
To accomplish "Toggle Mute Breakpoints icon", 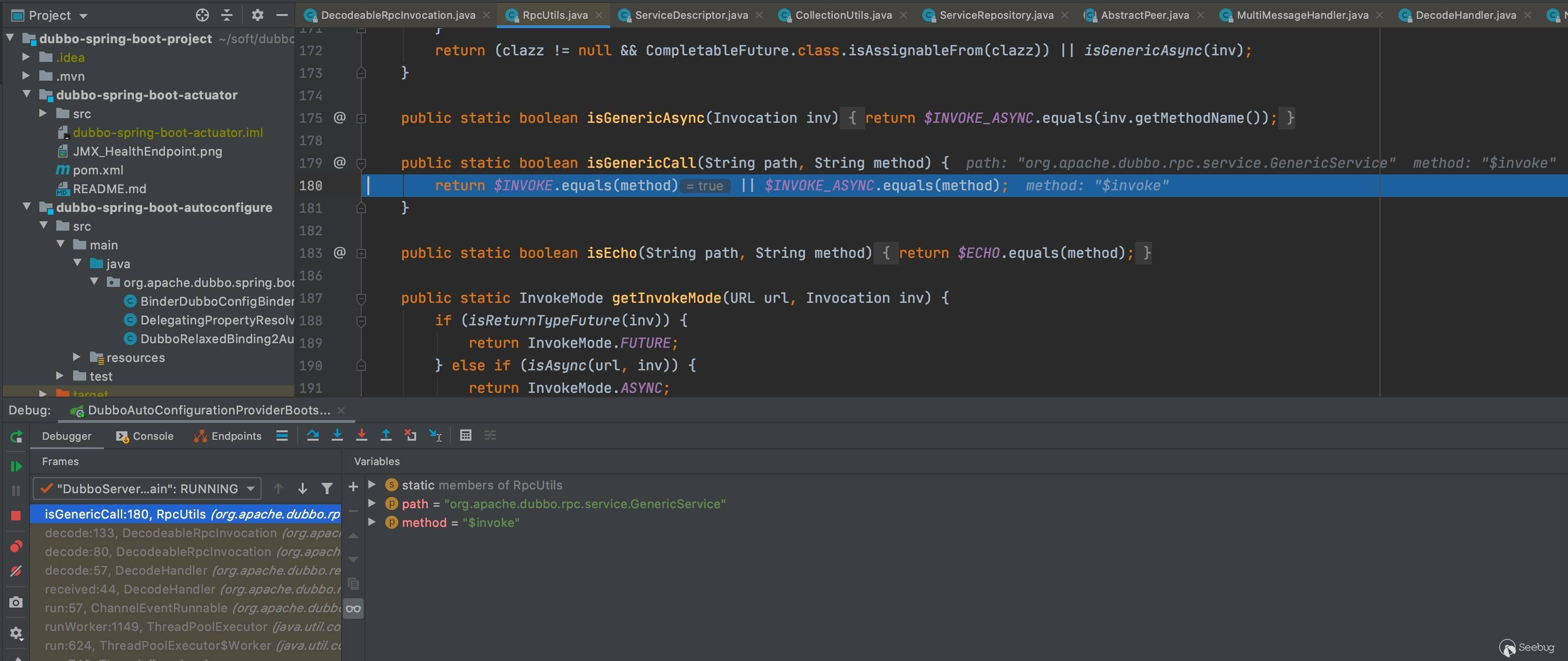I will 16,571.
